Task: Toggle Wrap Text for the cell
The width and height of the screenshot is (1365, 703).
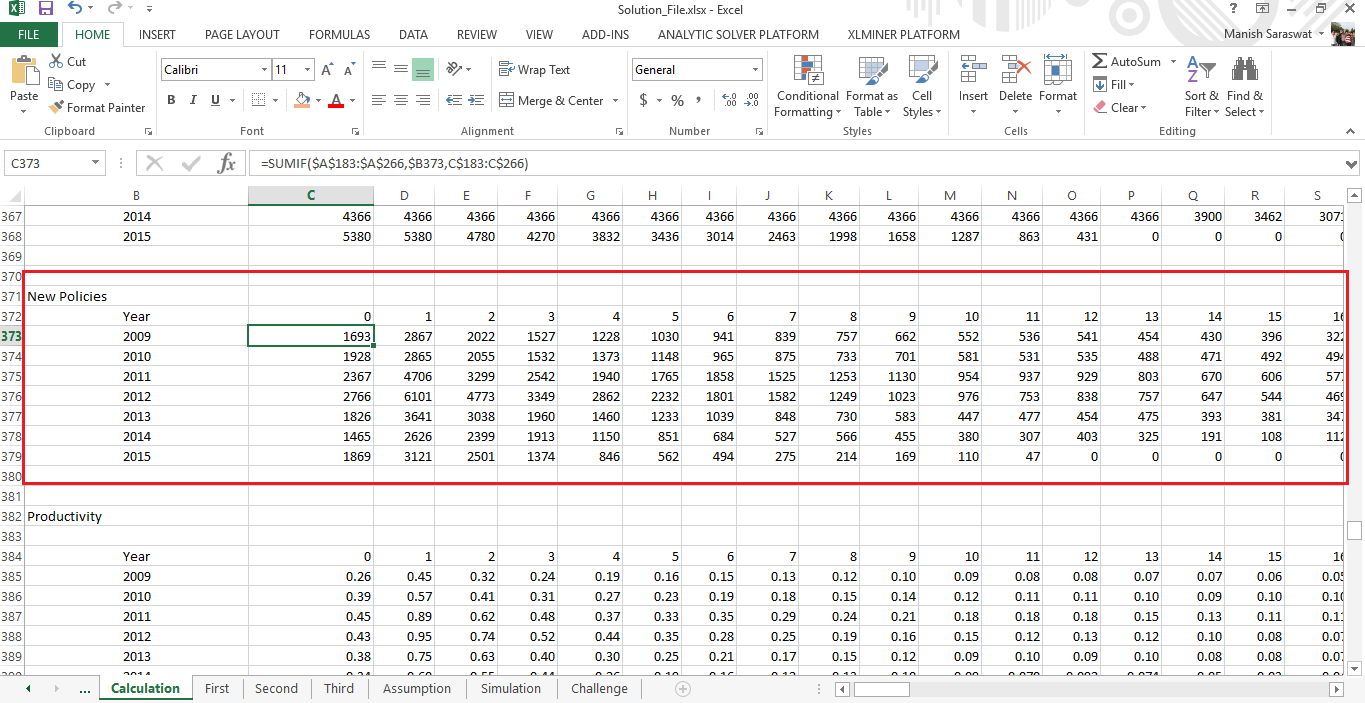Action: (x=534, y=70)
